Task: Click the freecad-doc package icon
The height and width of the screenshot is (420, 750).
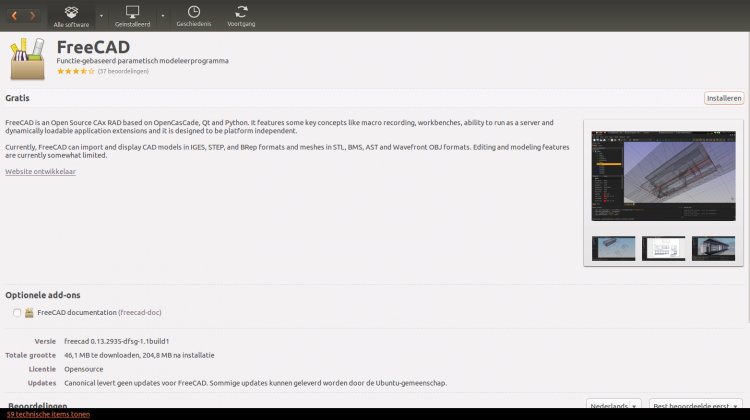Action: click(x=29, y=312)
